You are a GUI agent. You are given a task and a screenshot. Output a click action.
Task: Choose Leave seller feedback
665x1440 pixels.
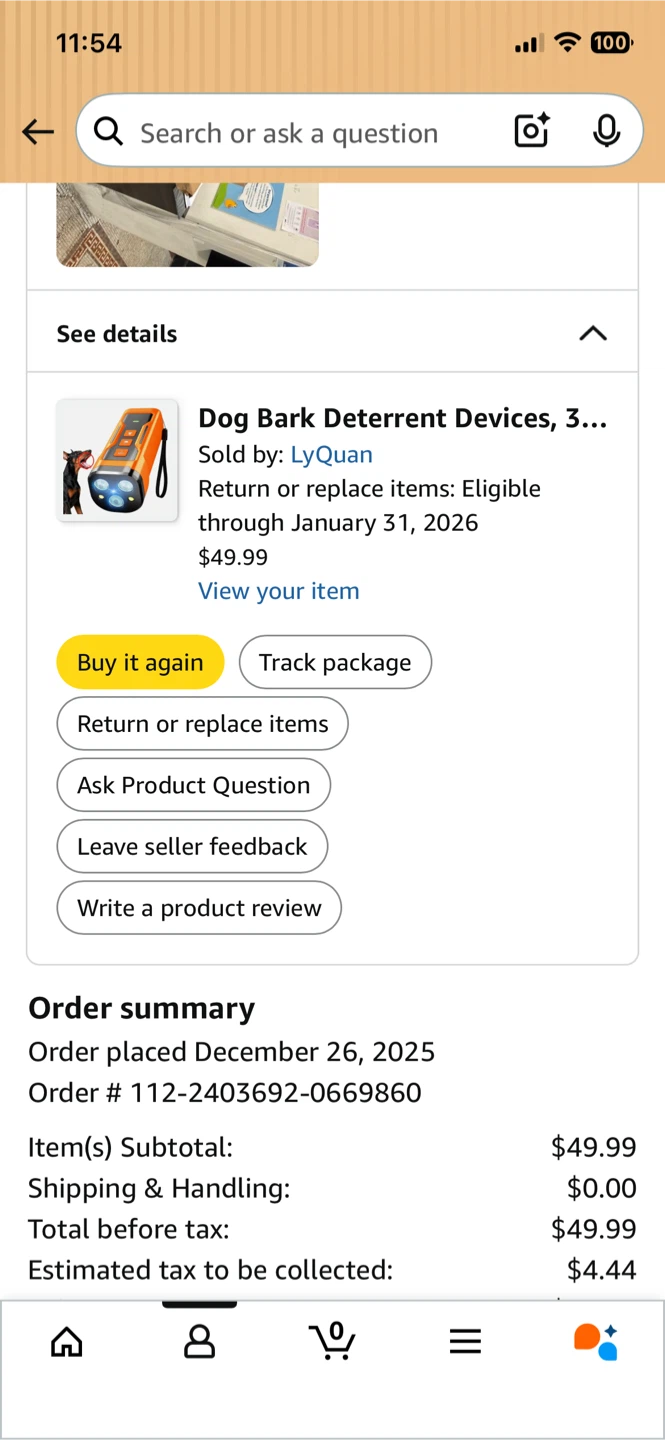coord(192,847)
